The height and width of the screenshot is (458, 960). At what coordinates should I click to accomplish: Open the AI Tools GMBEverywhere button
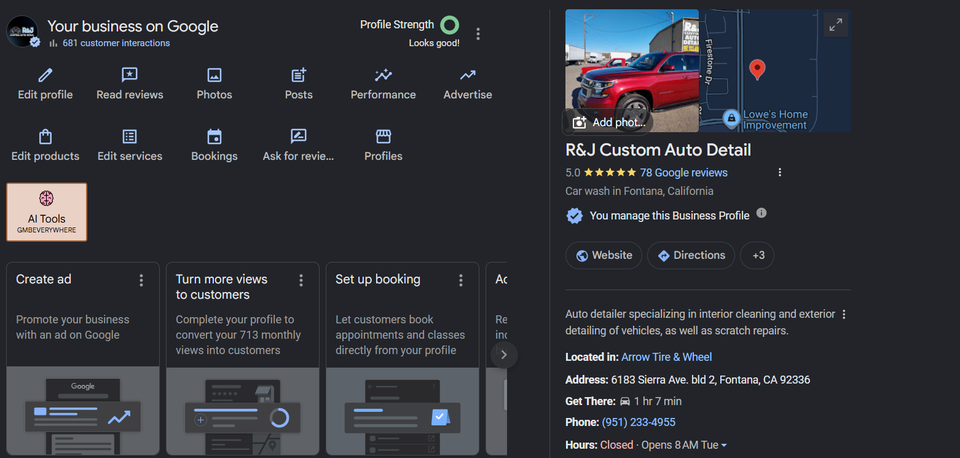tap(47, 212)
